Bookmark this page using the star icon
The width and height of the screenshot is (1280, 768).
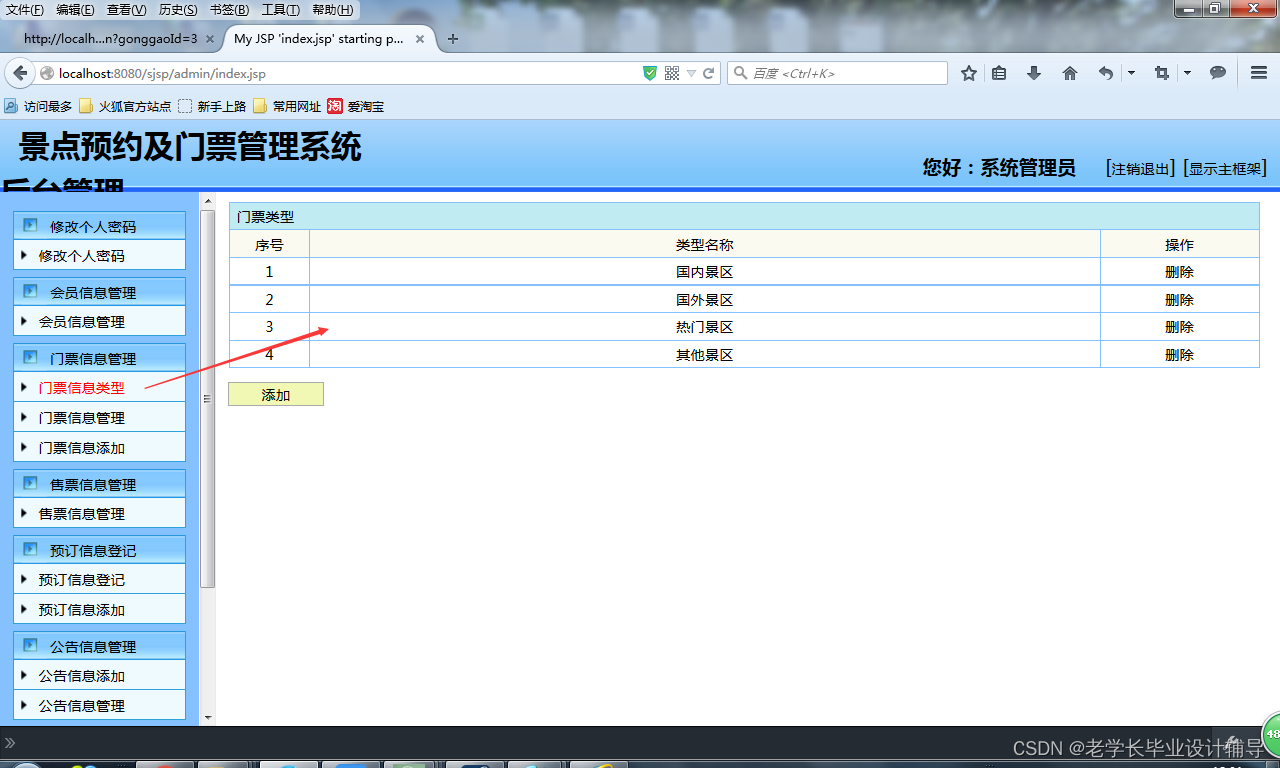968,72
